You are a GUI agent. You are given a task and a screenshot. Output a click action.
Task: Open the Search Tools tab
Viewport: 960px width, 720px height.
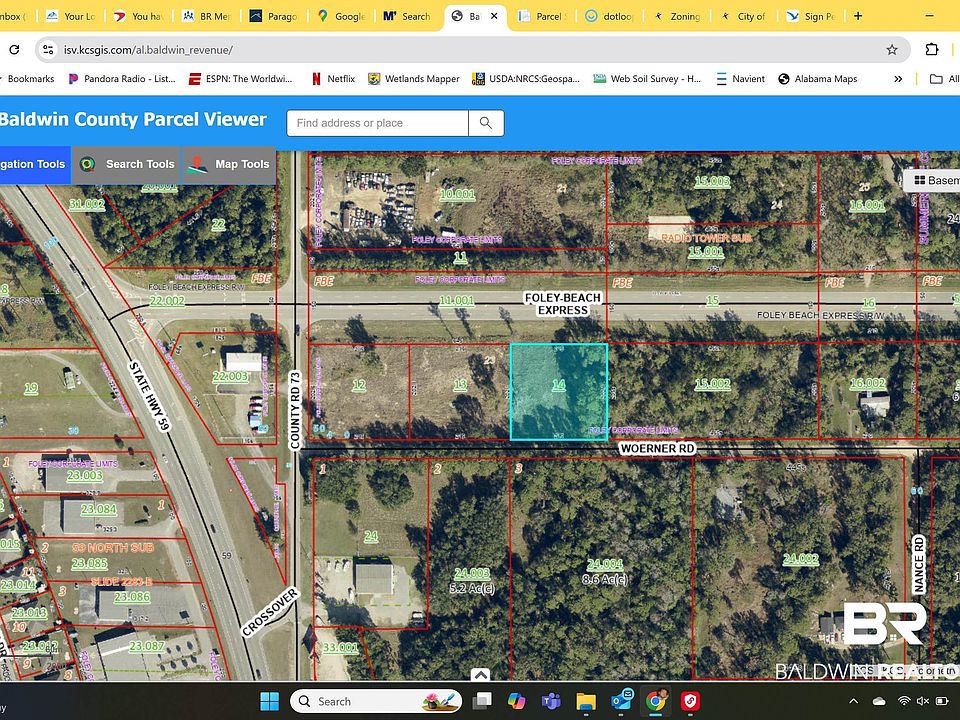point(127,164)
